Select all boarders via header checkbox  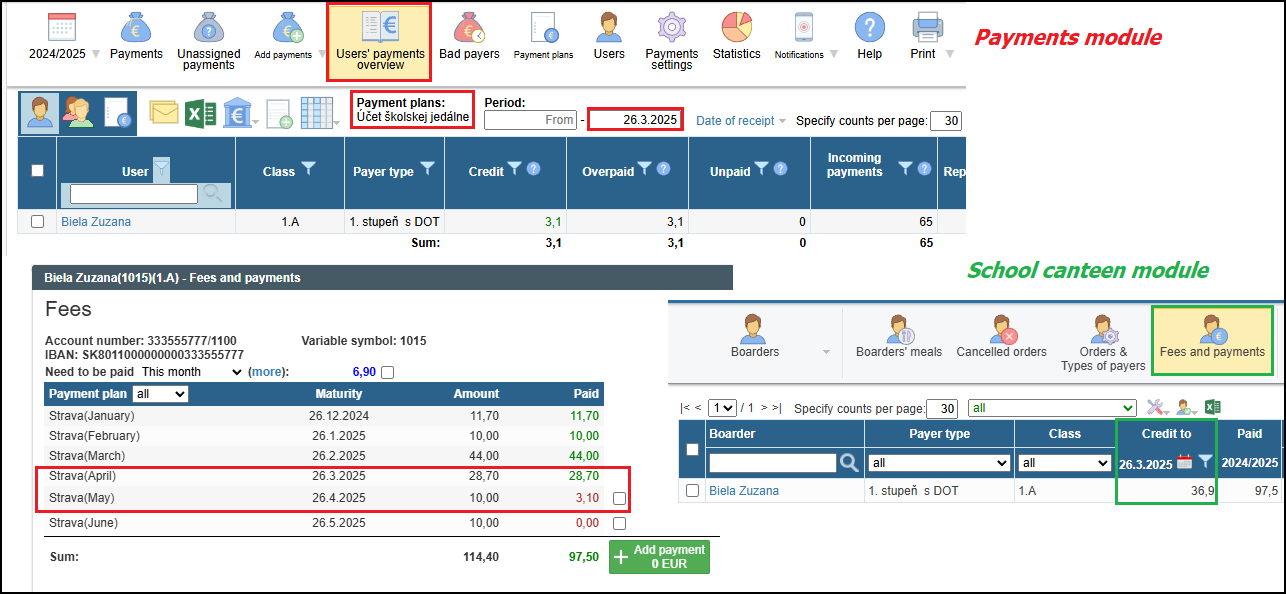point(692,449)
